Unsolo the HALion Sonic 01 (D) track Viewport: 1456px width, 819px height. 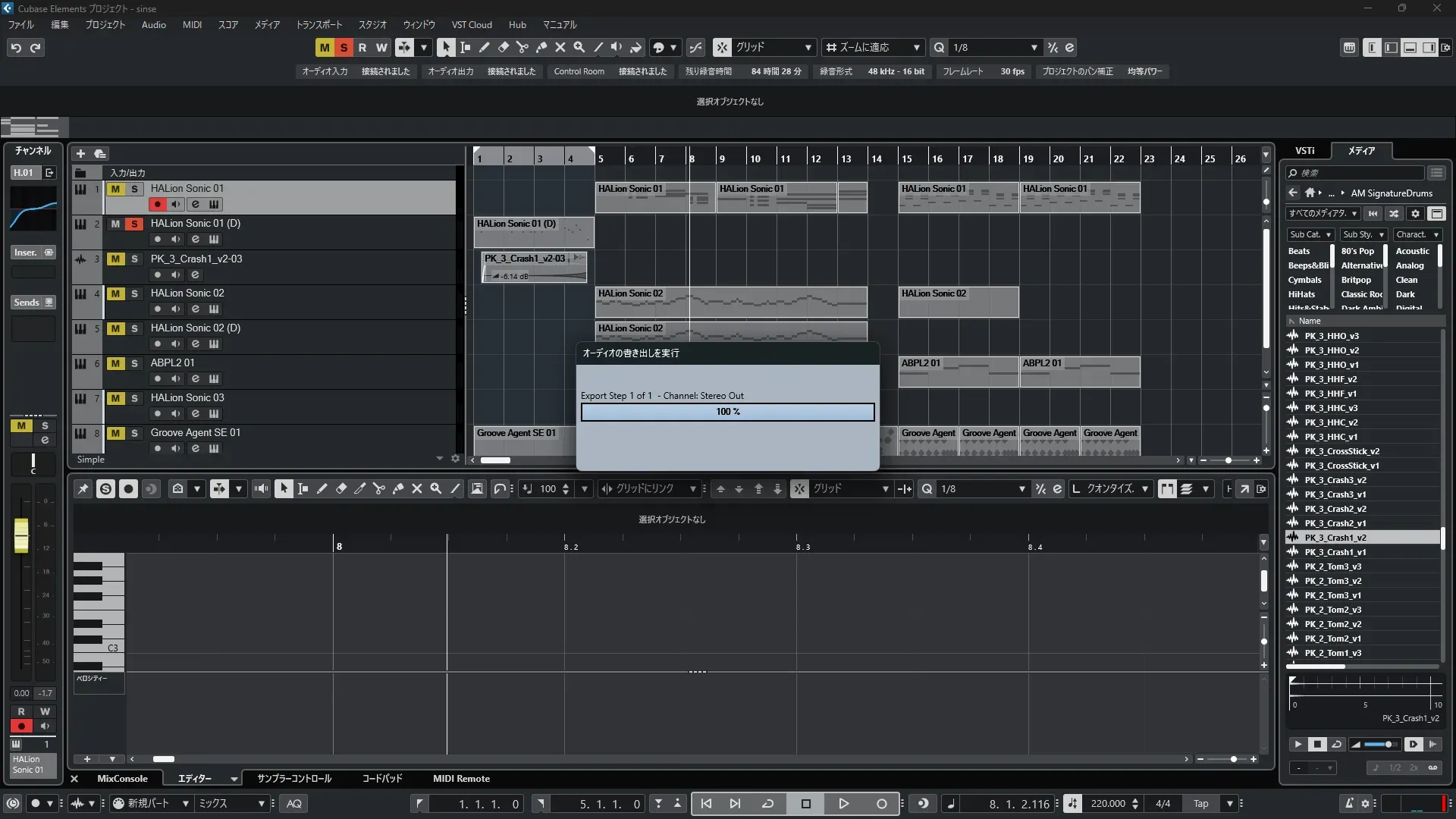(134, 224)
